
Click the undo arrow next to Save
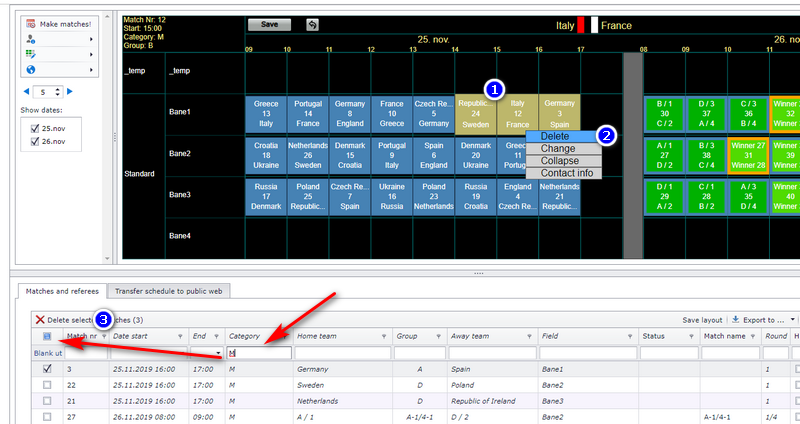tap(312, 24)
